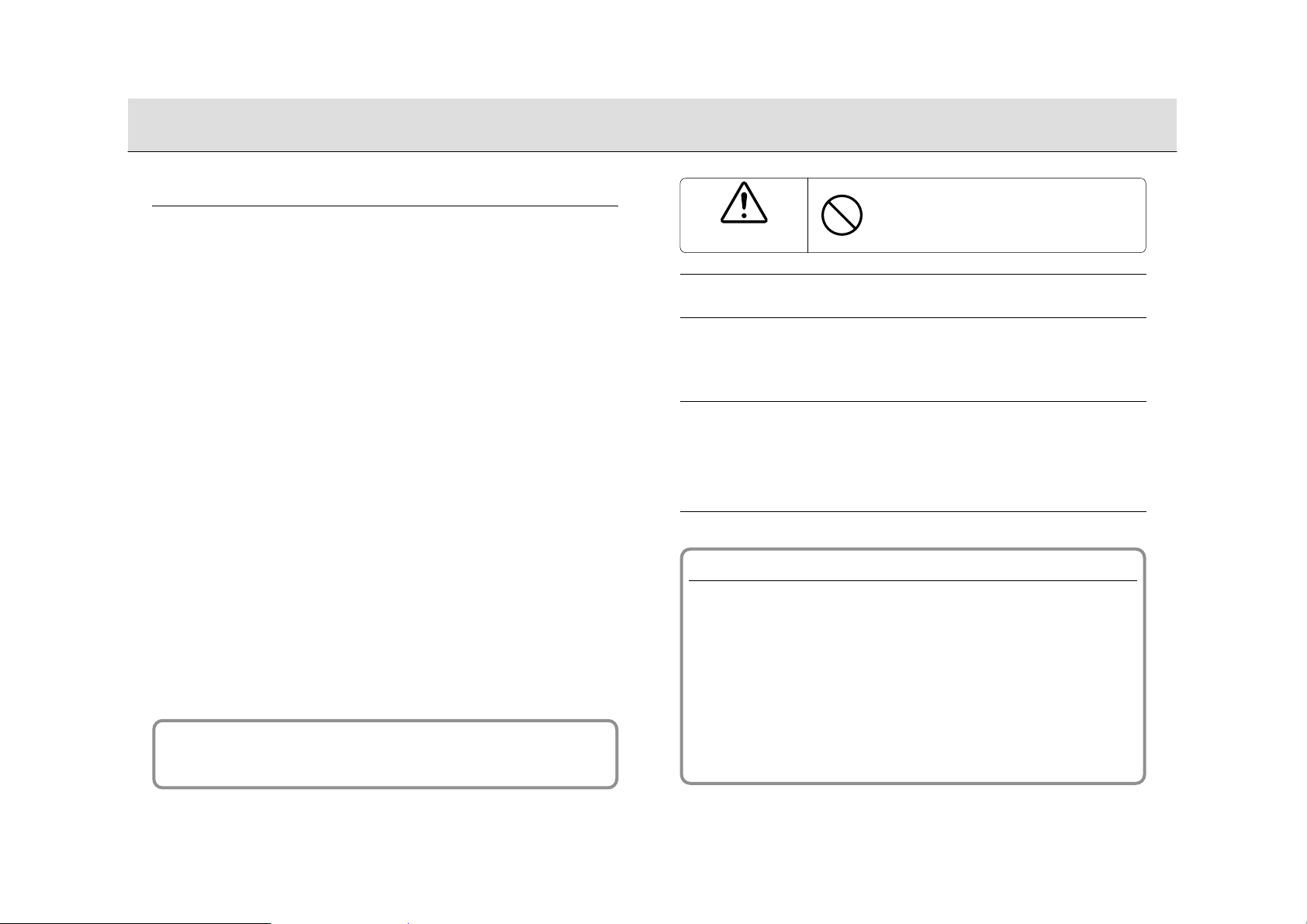Click the large gray-bordered box in right column
The height and width of the screenshot is (924, 1307).
(x=913, y=666)
